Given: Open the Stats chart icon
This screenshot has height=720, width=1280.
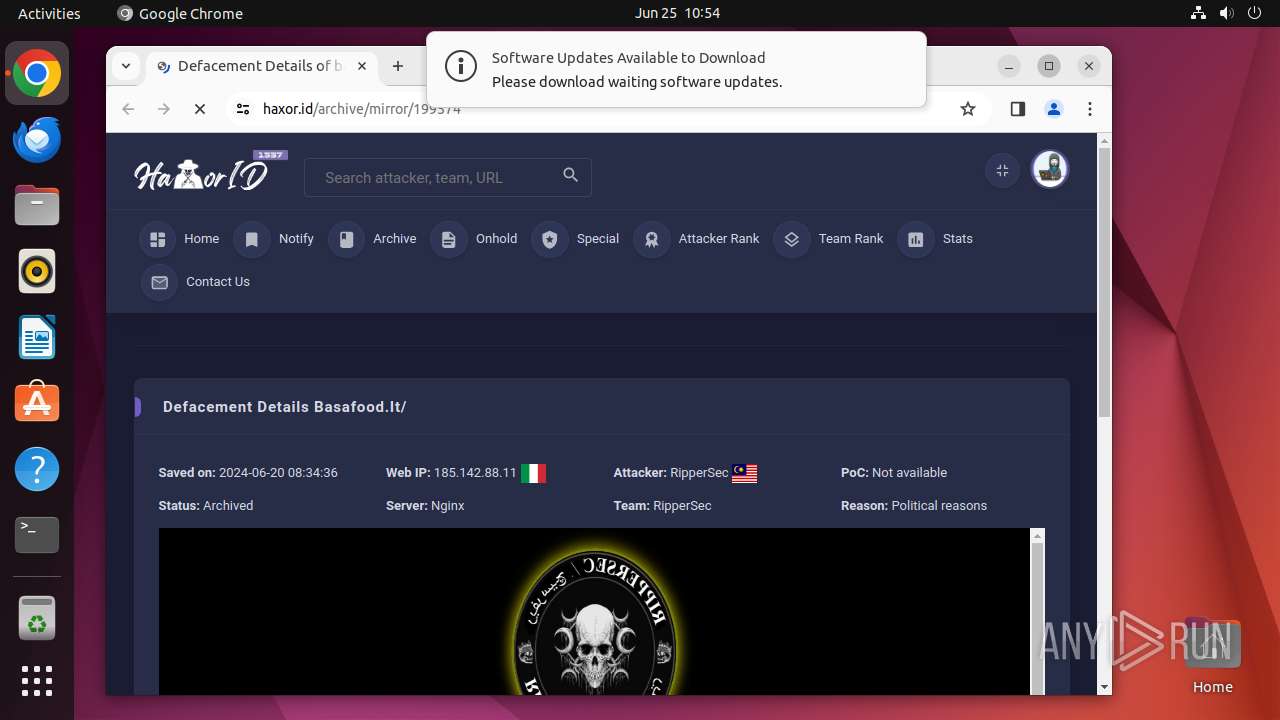Looking at the screenshot, I should click(x=916, y=239).
